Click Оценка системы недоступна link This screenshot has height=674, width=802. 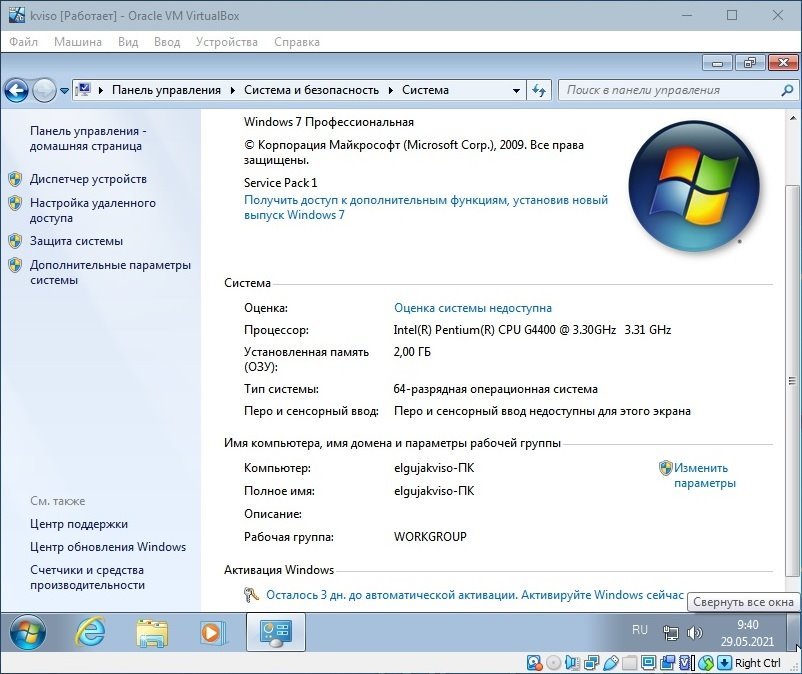click(472, 308)
